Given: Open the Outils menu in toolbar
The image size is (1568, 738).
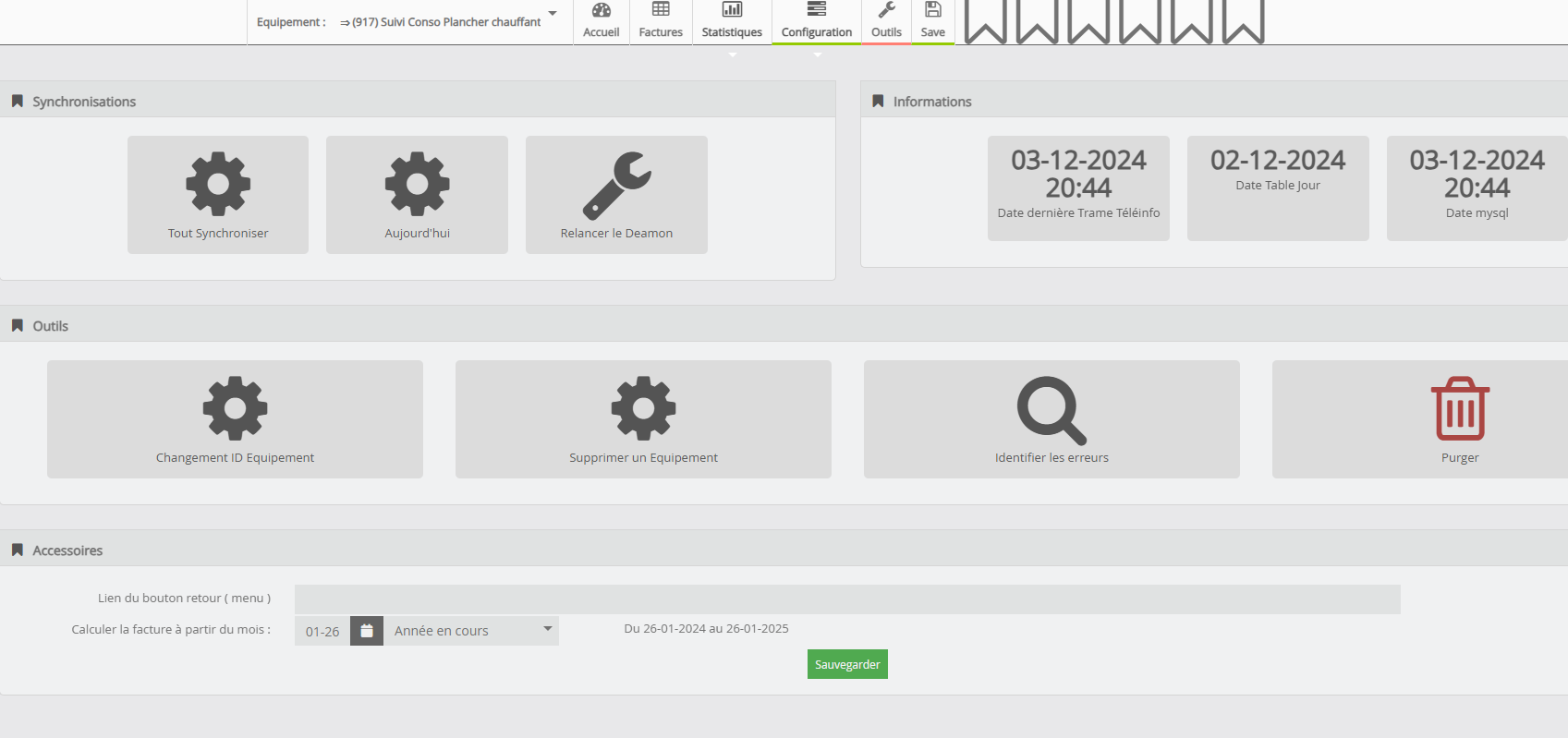Looking at the screenshot, I should tap(886, 21).
